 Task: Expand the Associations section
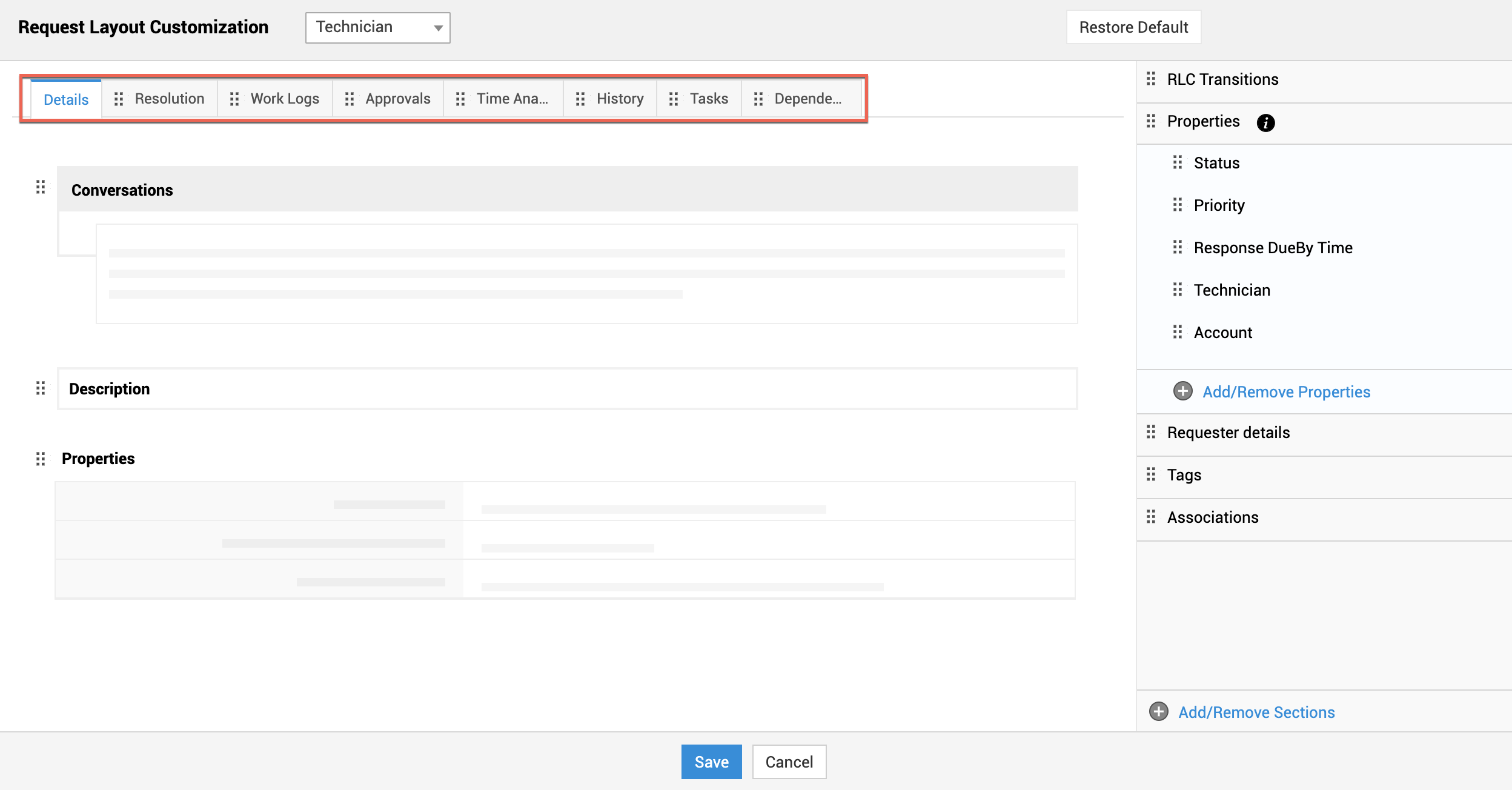(x=1213, y=517)
